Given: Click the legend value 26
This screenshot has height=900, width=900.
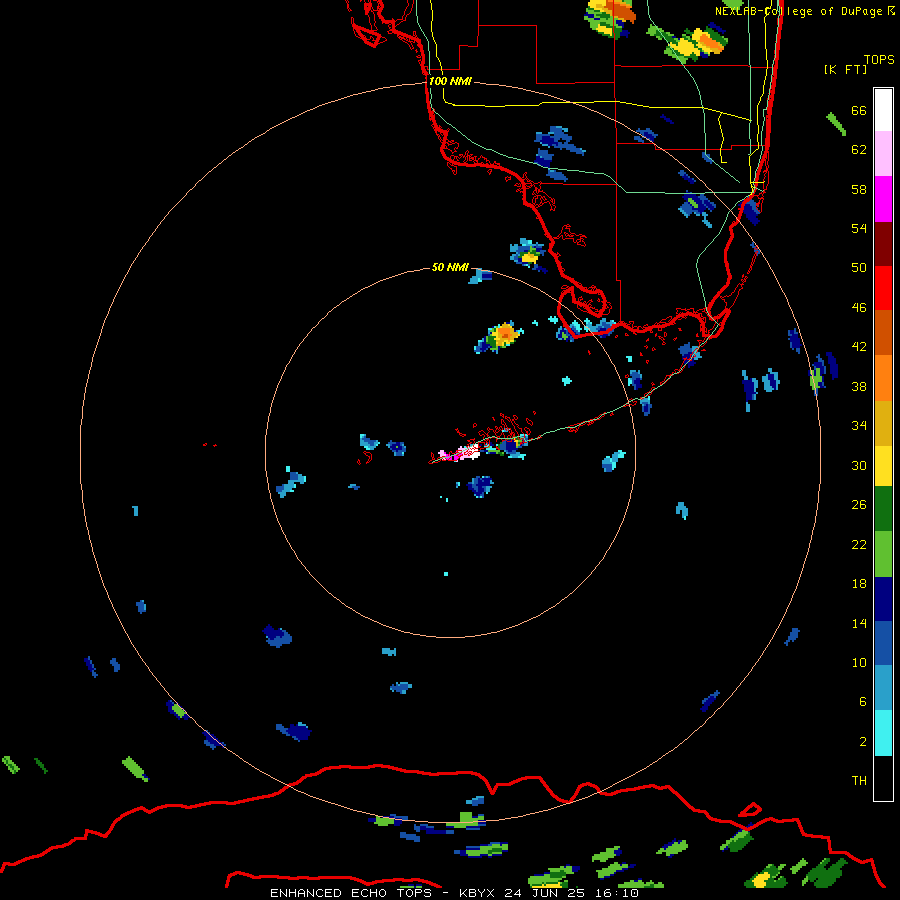Looking at the screenshot, I should tap(859, 505).
